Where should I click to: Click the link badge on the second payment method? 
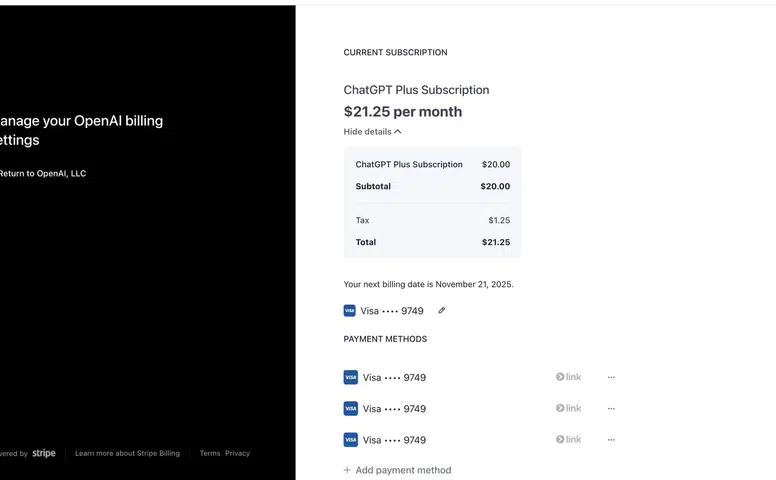[x=568, y=408]
